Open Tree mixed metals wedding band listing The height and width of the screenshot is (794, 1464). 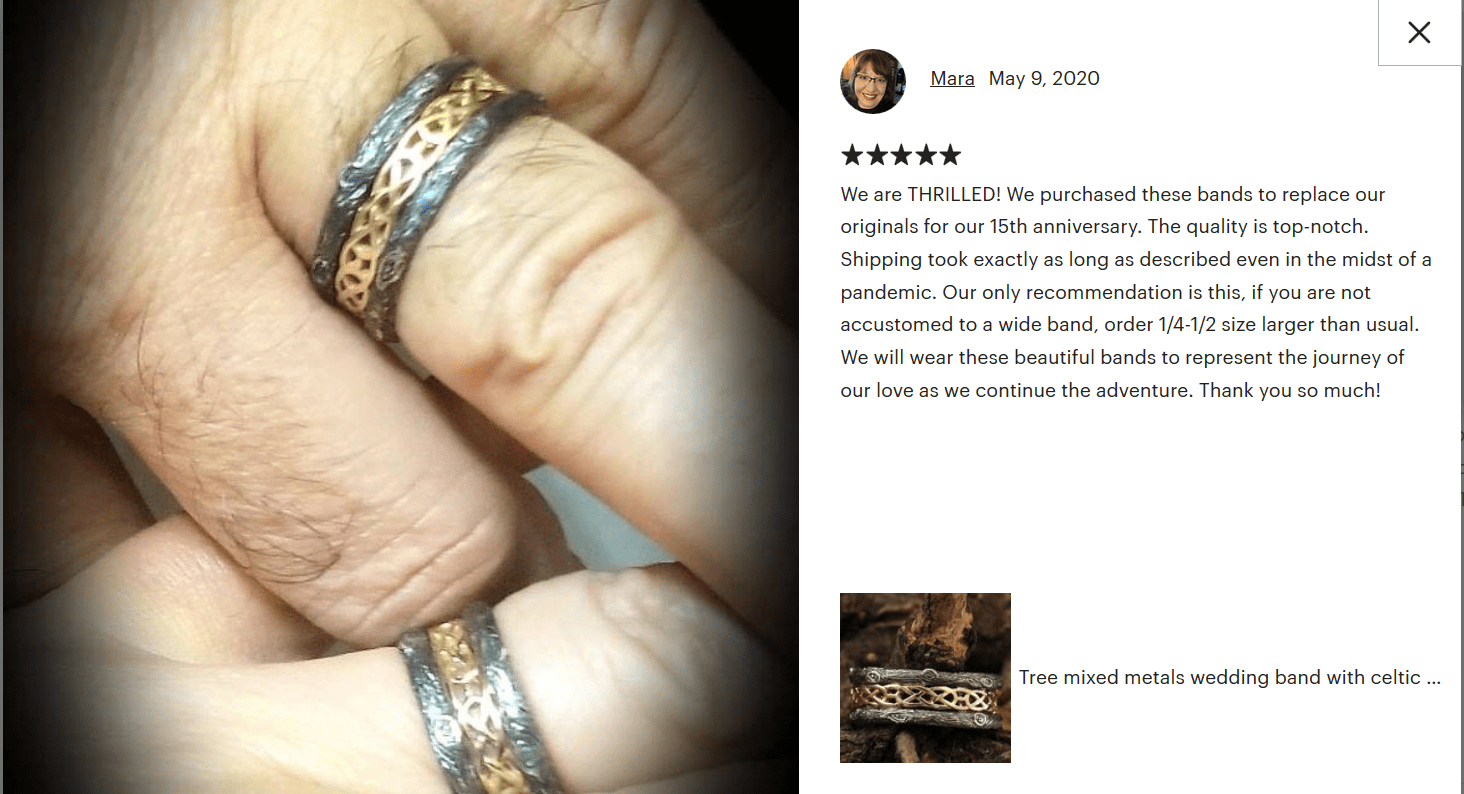click(x=1229, y=677)
